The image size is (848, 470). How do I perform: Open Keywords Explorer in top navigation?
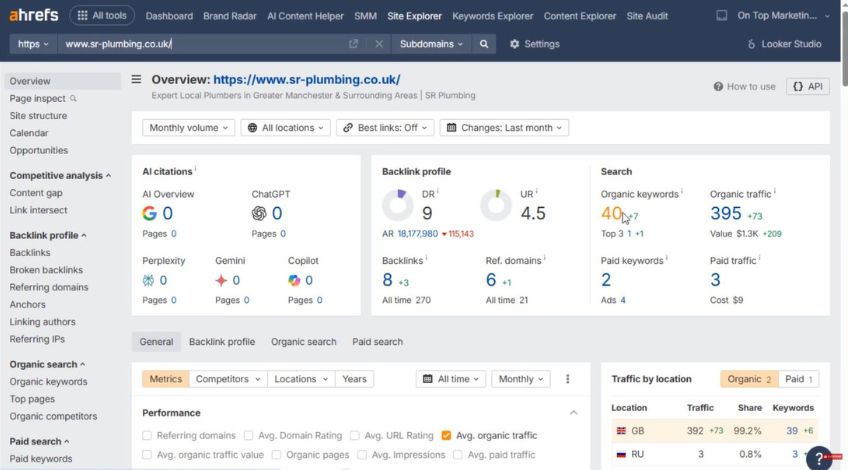(x=493, y=16)
